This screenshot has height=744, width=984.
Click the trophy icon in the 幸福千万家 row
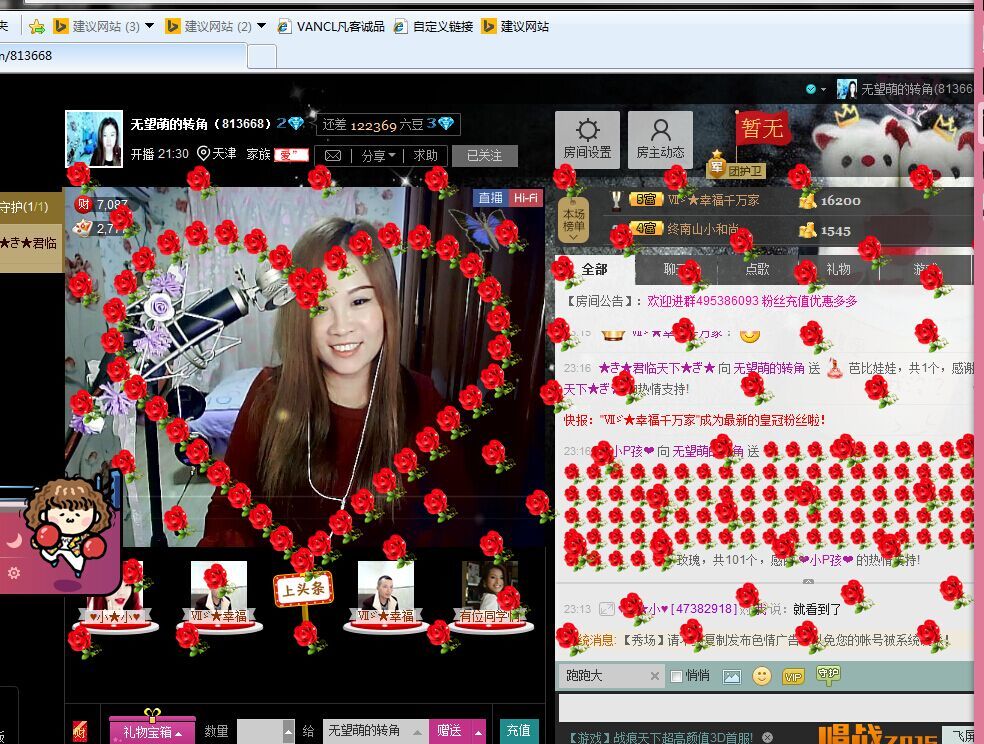click(616, 200)
